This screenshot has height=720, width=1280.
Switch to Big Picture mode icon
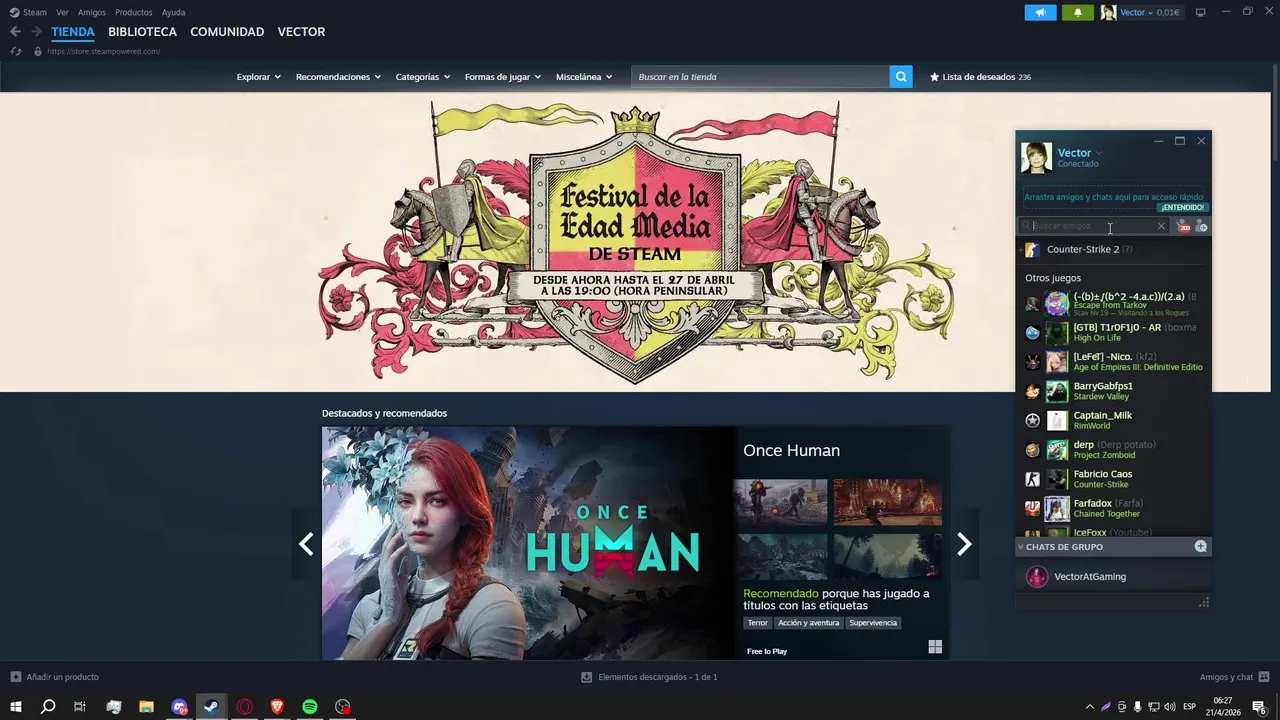(x=1201, y=13)
